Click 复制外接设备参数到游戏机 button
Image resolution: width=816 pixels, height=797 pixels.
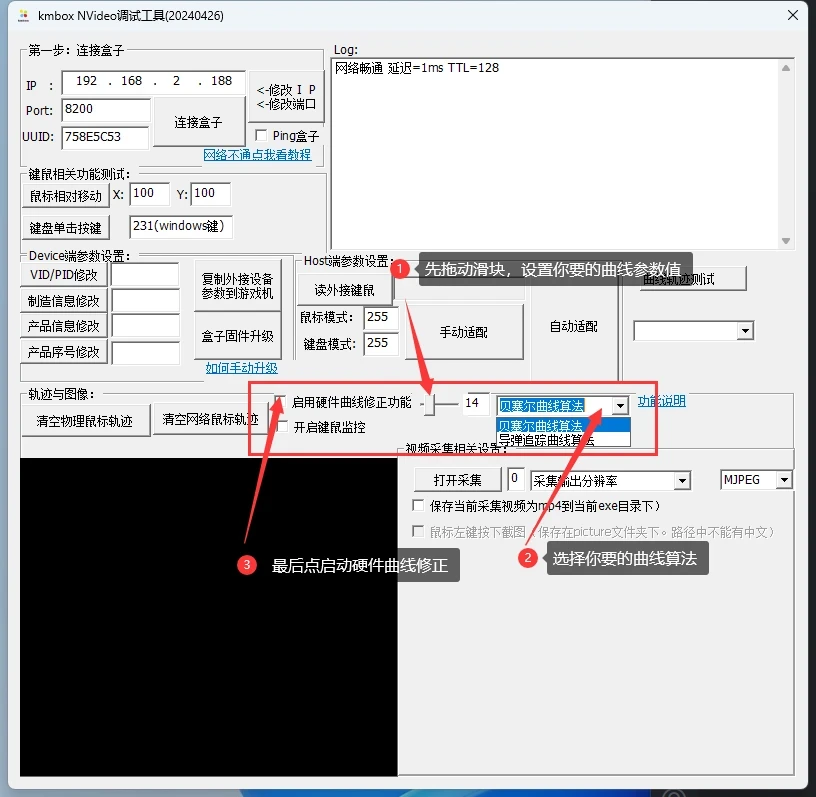(237, 286)
